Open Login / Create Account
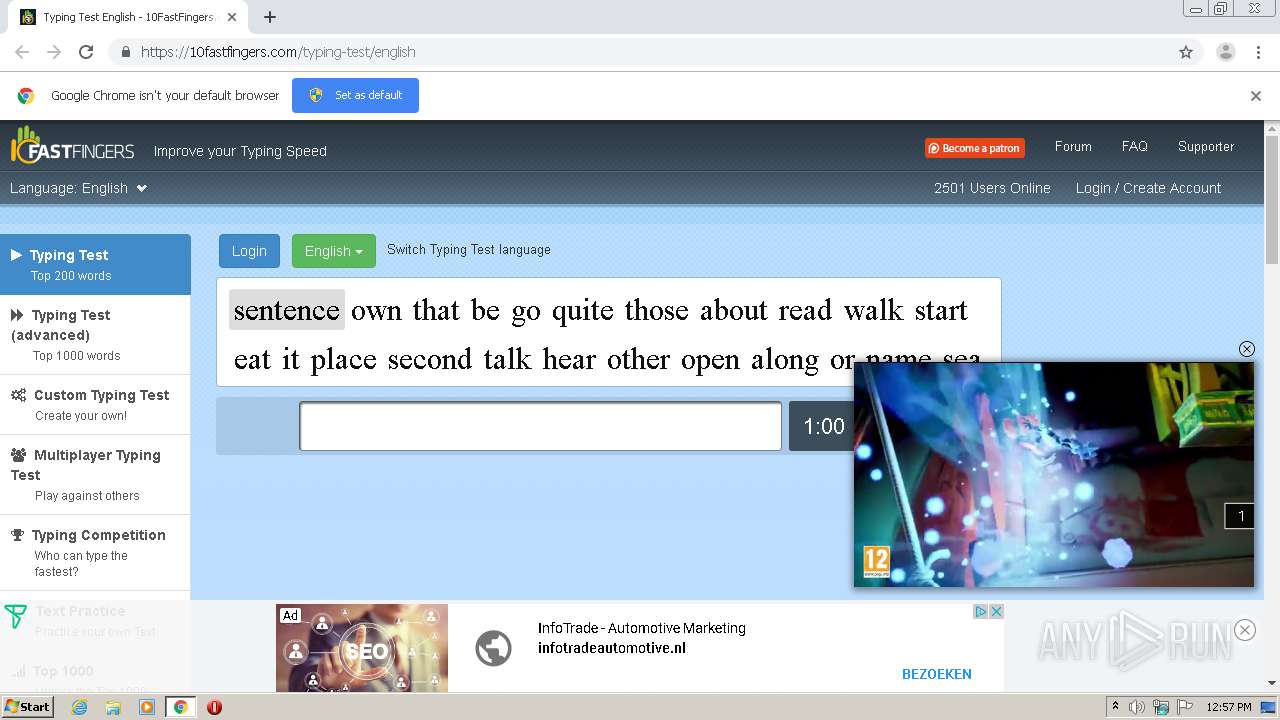 click(x=1148, y=188)
